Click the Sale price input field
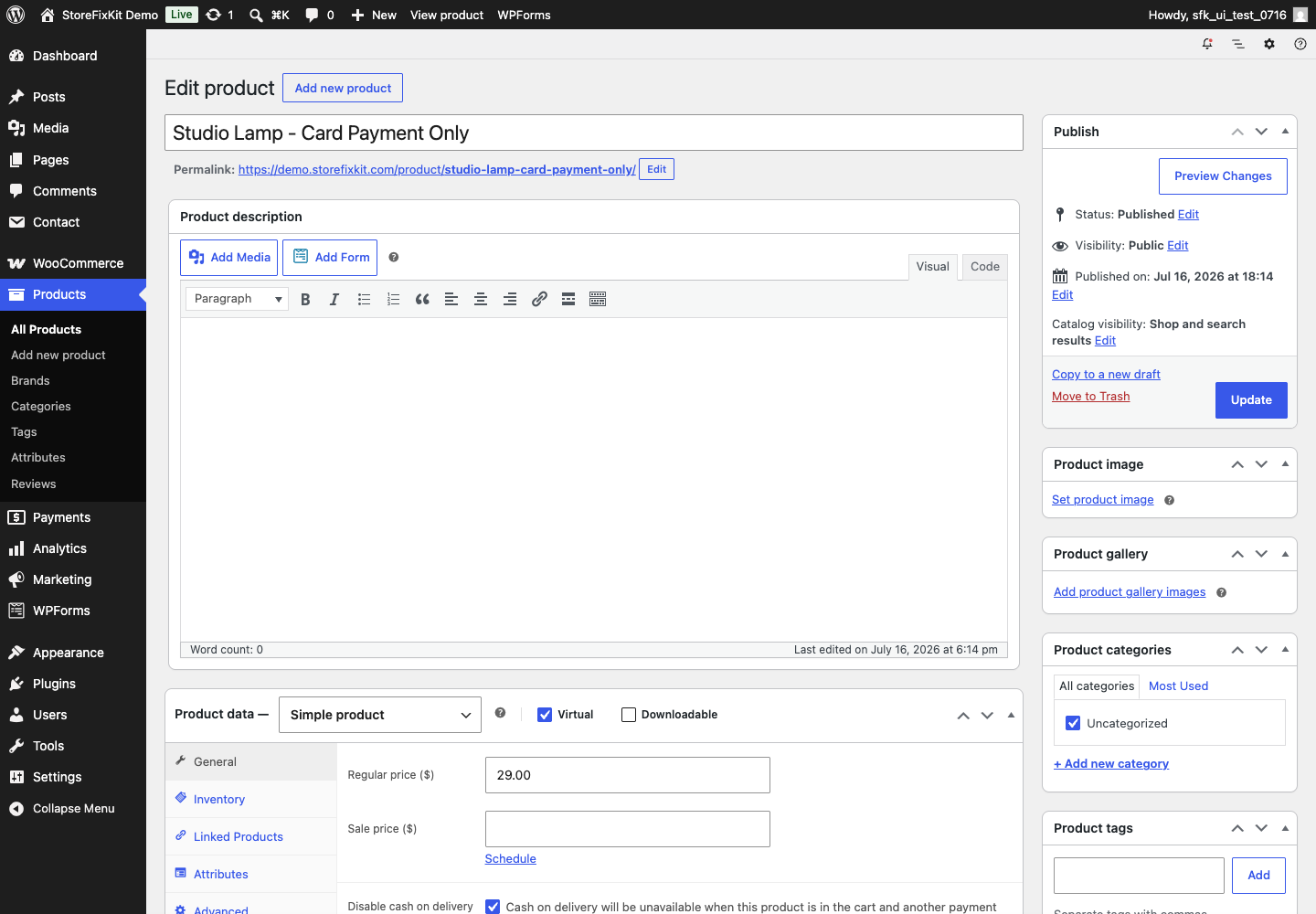Viewport: 1316px width, 914px height. (628, 829)
